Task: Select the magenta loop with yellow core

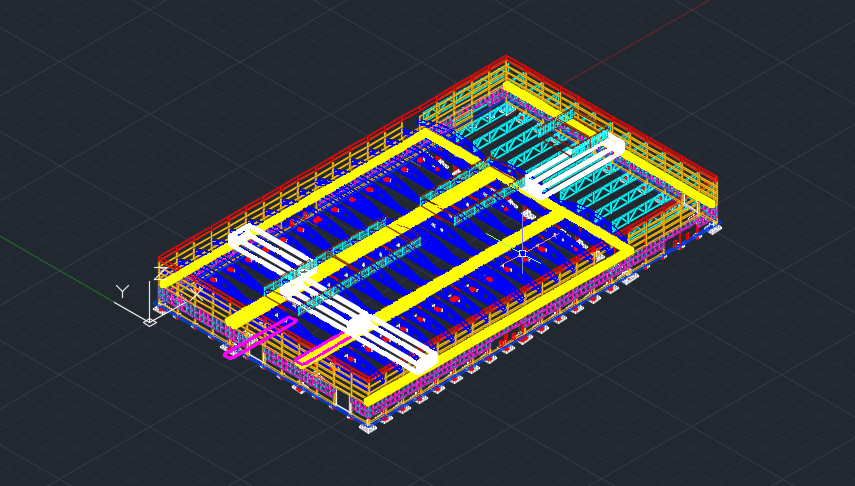Action: pos(325,349)
